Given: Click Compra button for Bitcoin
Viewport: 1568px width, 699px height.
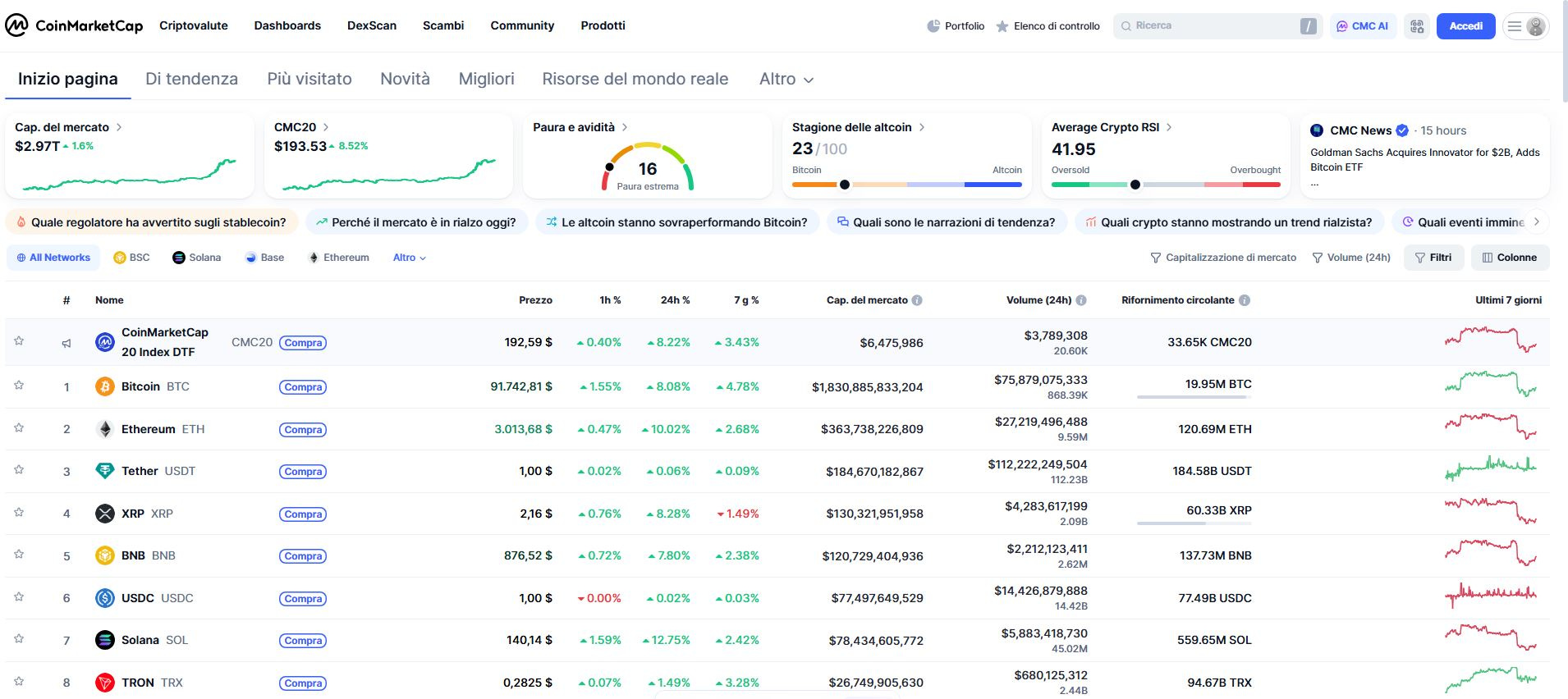Looking at the screenshot, I should (x=303, y=387).
